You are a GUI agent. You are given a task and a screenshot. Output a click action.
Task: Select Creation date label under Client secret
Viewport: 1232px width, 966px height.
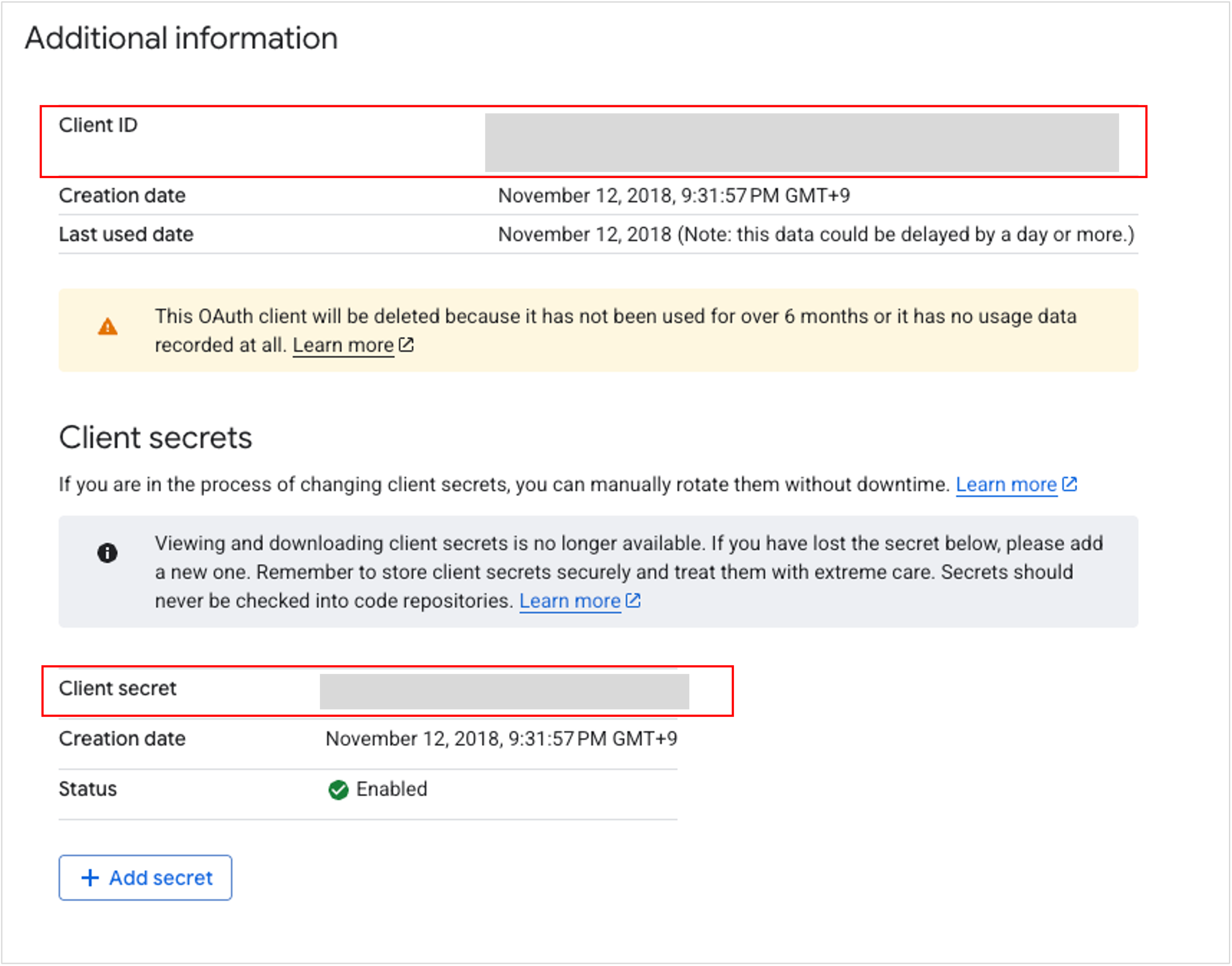tap(122, 739)
